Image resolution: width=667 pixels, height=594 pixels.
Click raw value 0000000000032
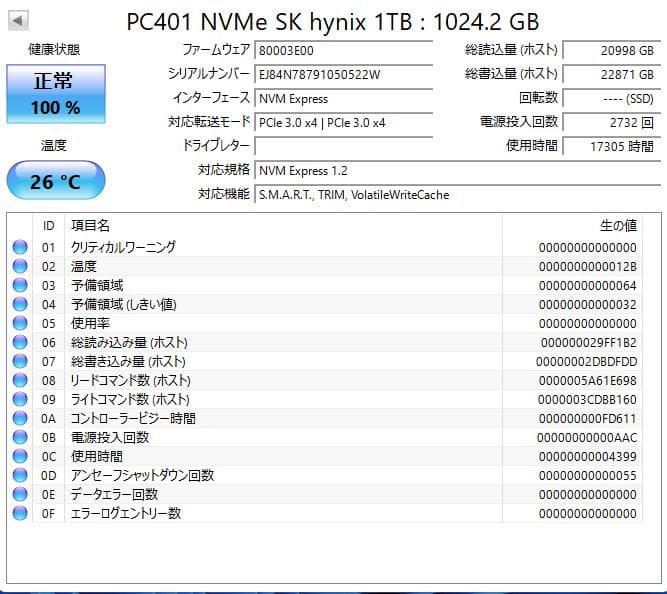[x=587, y=305]
